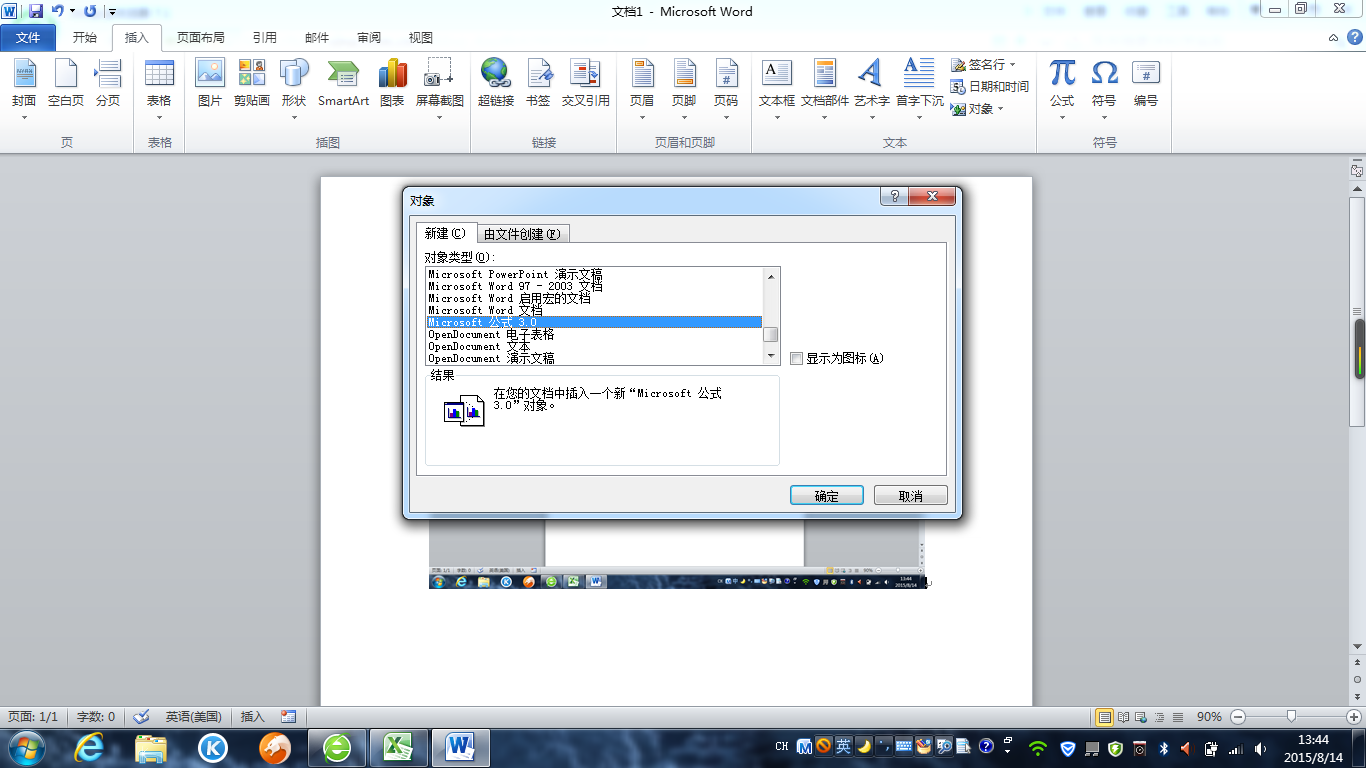1366x768 pixels.
Task: Click the spelling check icon in status bar
Action: [x=142, y=716]
